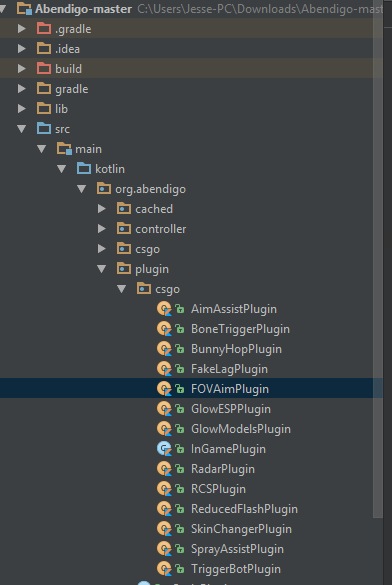392x585 pixels.
Task: Click the green lock icon beside GlowESPPlugin
Action: pos(180,409)
